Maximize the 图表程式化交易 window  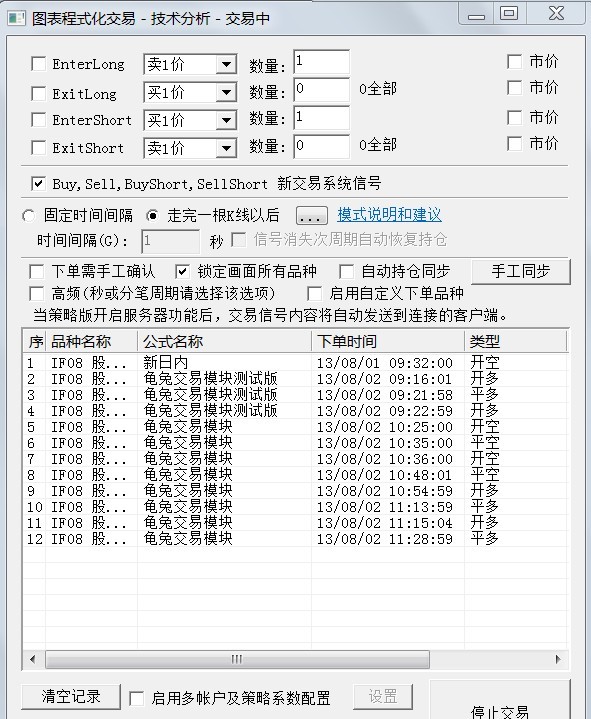[509, 13]
